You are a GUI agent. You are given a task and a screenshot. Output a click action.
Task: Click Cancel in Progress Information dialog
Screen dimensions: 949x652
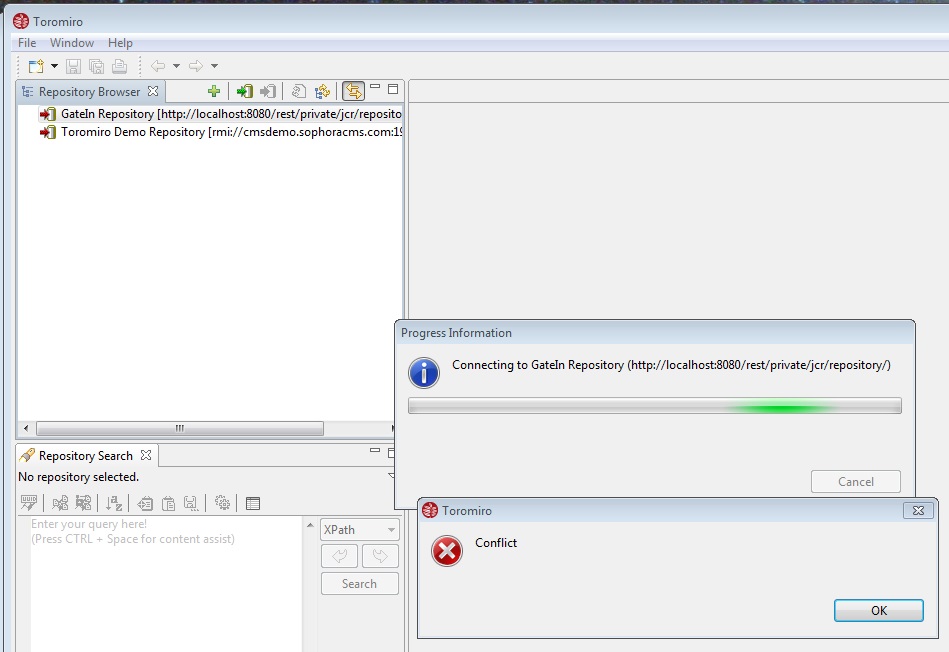coord(856,481)
